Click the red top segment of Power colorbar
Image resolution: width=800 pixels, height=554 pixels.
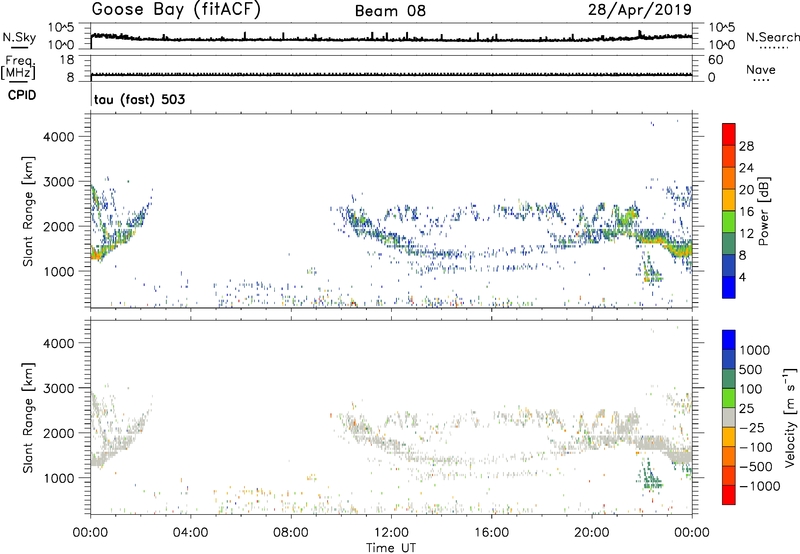(729, 134)
